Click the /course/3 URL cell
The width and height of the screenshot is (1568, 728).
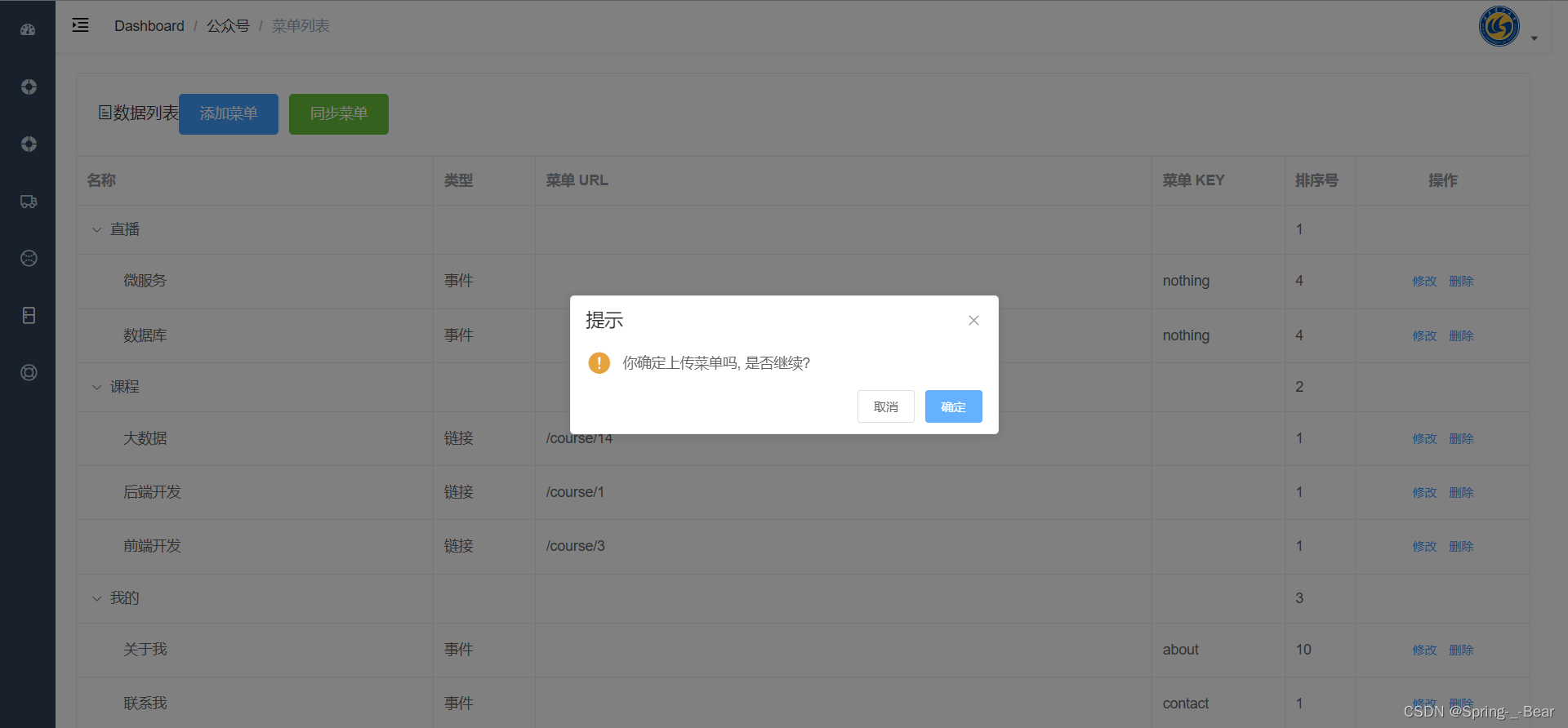coord(844,546)
